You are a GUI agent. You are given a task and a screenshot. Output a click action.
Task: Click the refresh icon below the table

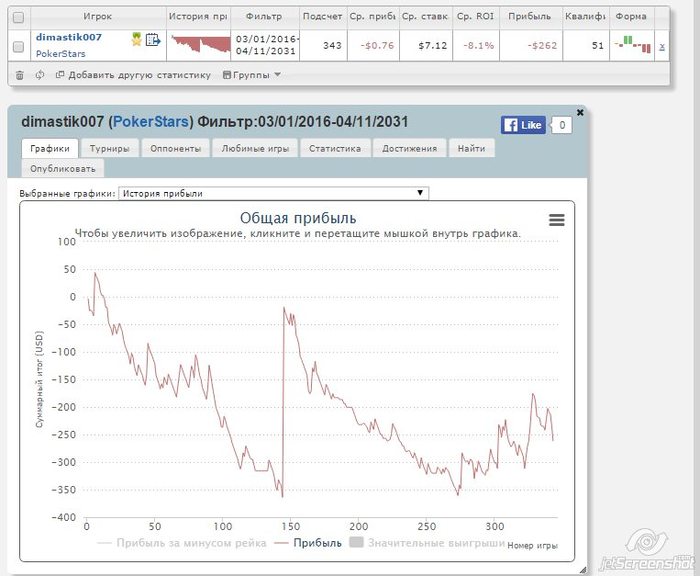(40, 75)
